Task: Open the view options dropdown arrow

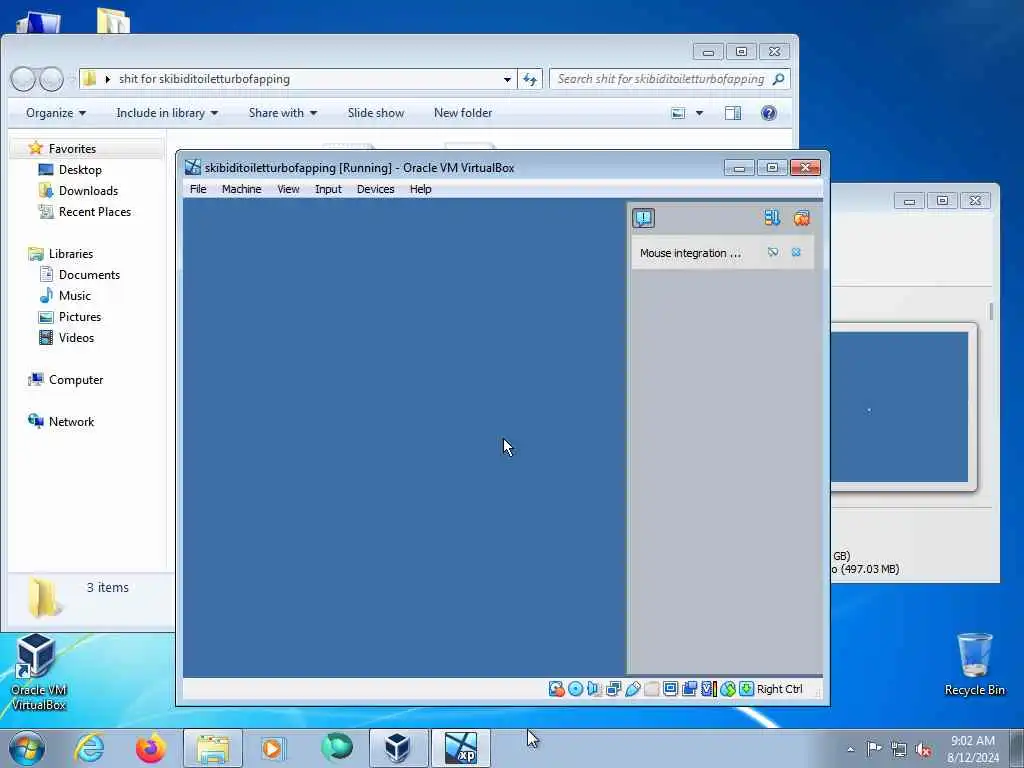Action: [x=699, y=113]
